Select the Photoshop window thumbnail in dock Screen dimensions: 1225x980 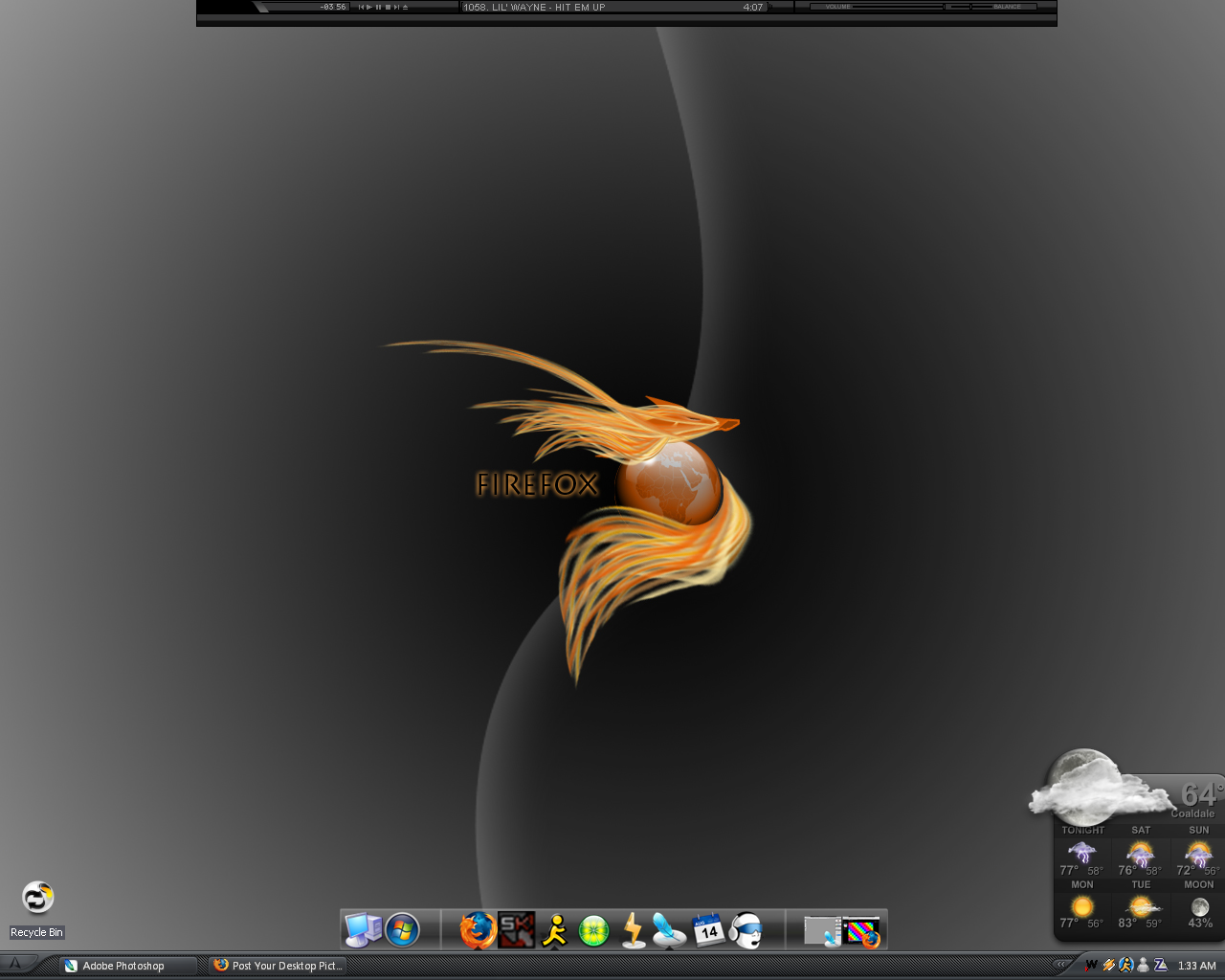tap(822, 930)
